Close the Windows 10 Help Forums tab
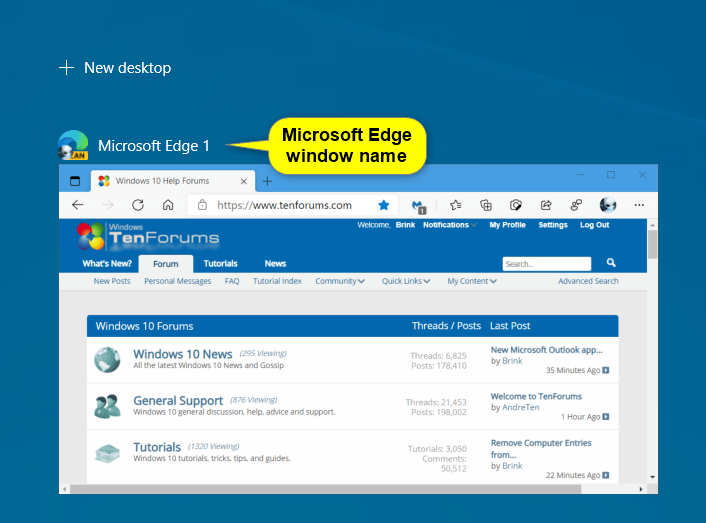 click(x=244, y=181)
